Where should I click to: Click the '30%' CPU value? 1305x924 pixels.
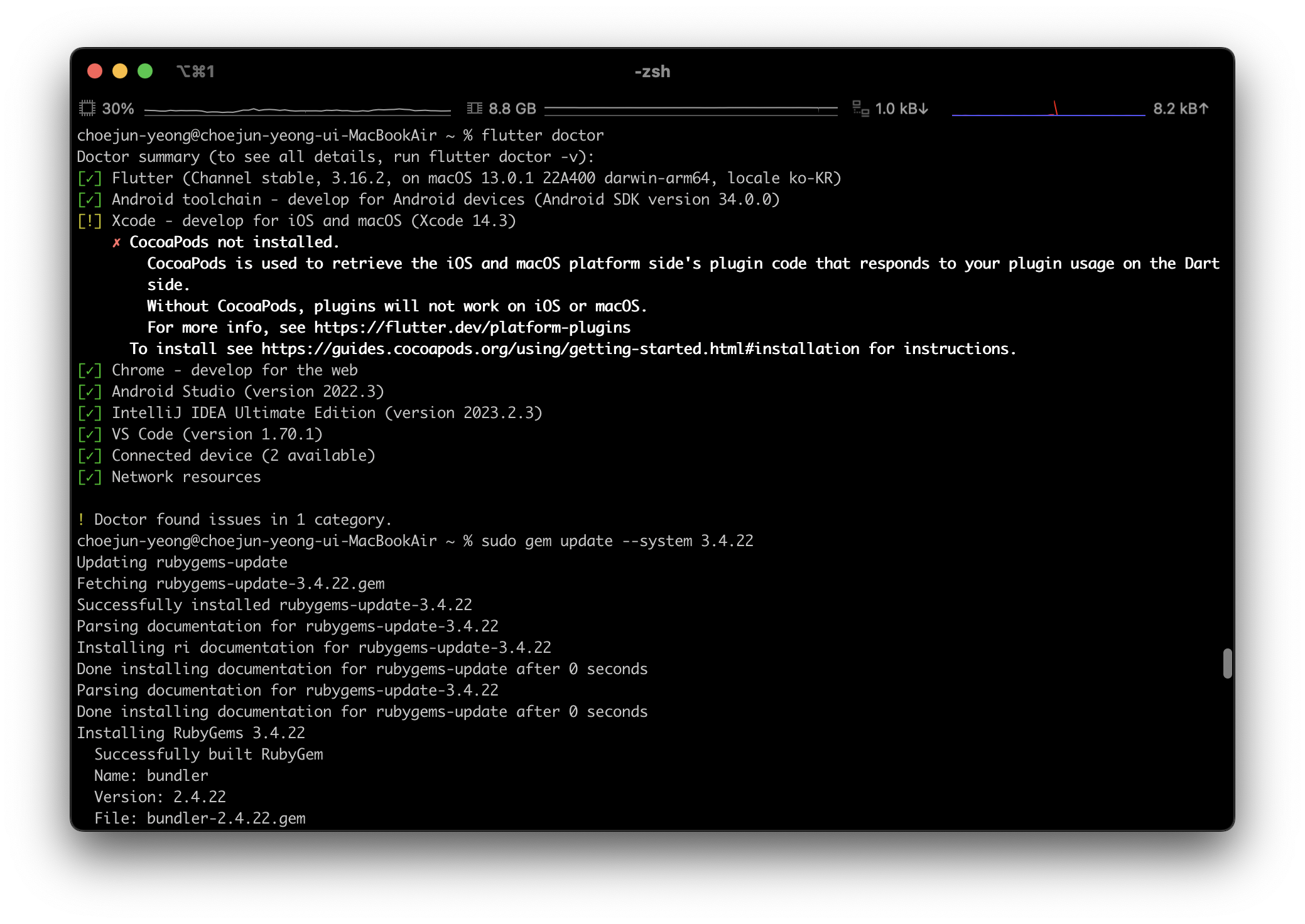pos(118,109)
